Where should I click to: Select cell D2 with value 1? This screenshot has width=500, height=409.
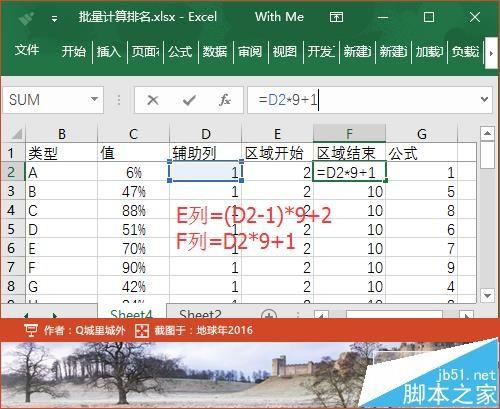pyautogui.click(x=206, y=172)
